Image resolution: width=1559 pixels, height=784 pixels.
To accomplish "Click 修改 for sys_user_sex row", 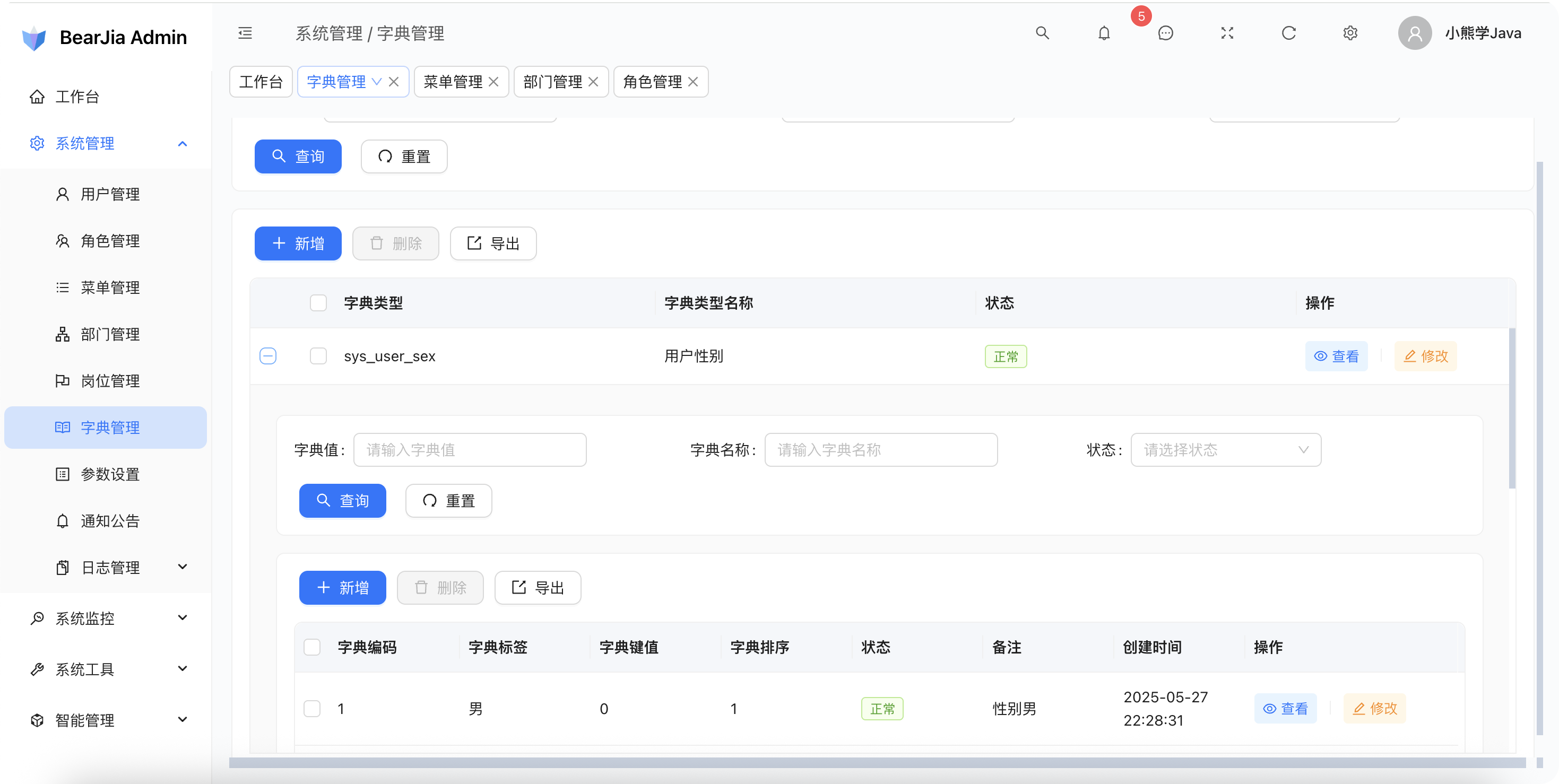I will coord(1425,356).
